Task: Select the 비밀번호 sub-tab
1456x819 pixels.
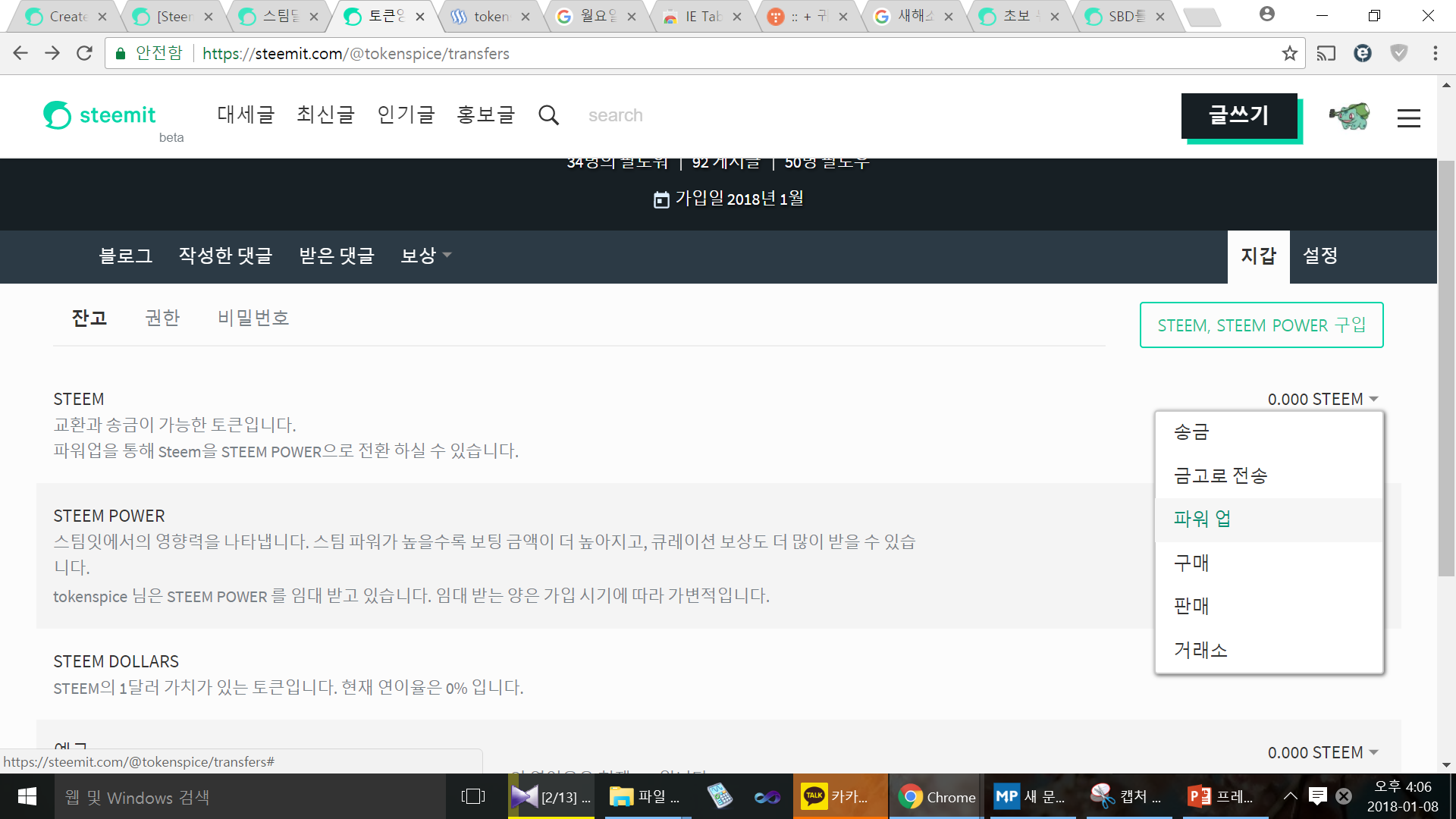Action: [x=253, y=318]
